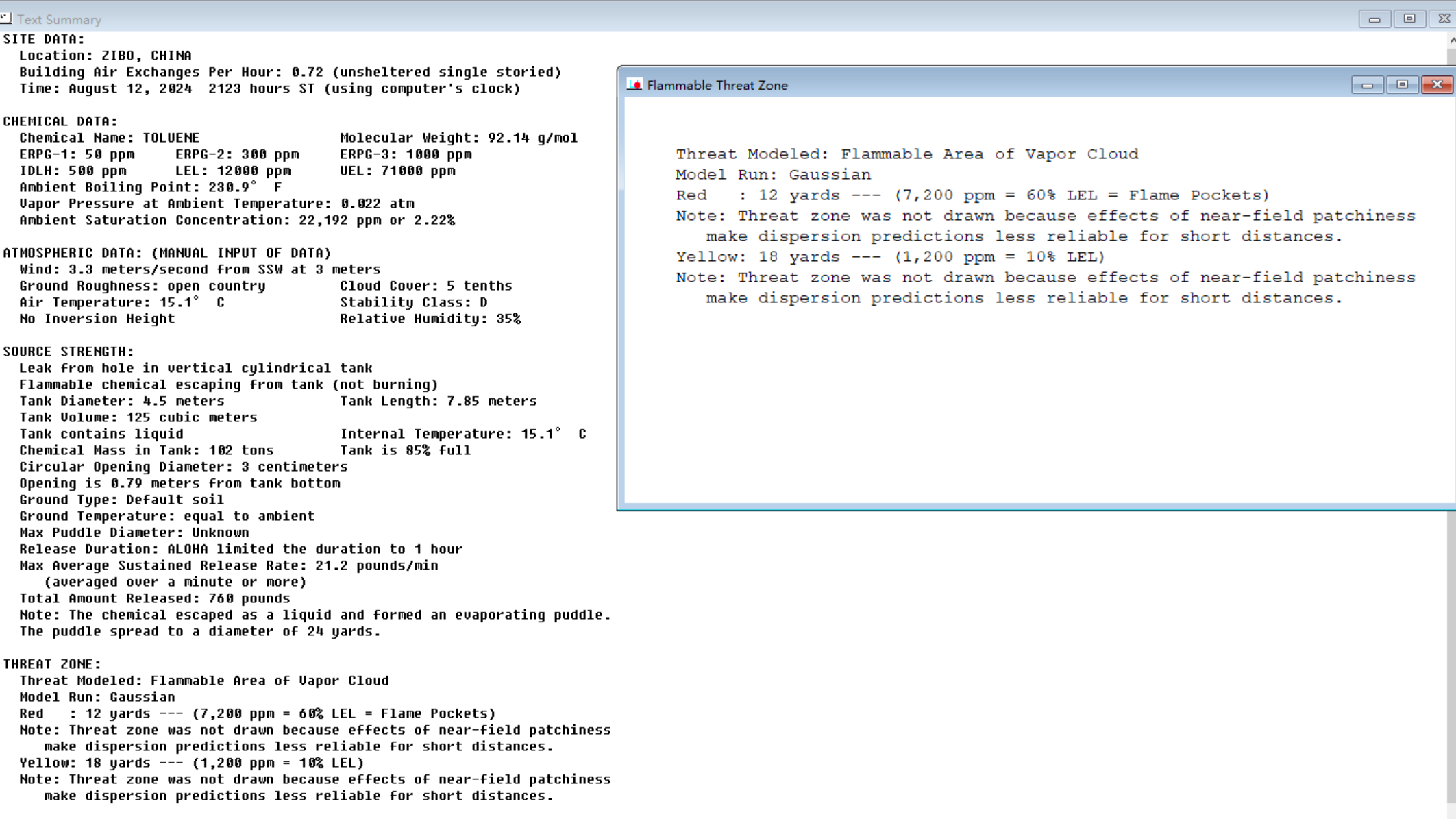Viewport: 1456px width, 819px height.
Task: Click the Text Summary scrollbar up arrow
Action: 1452,40
